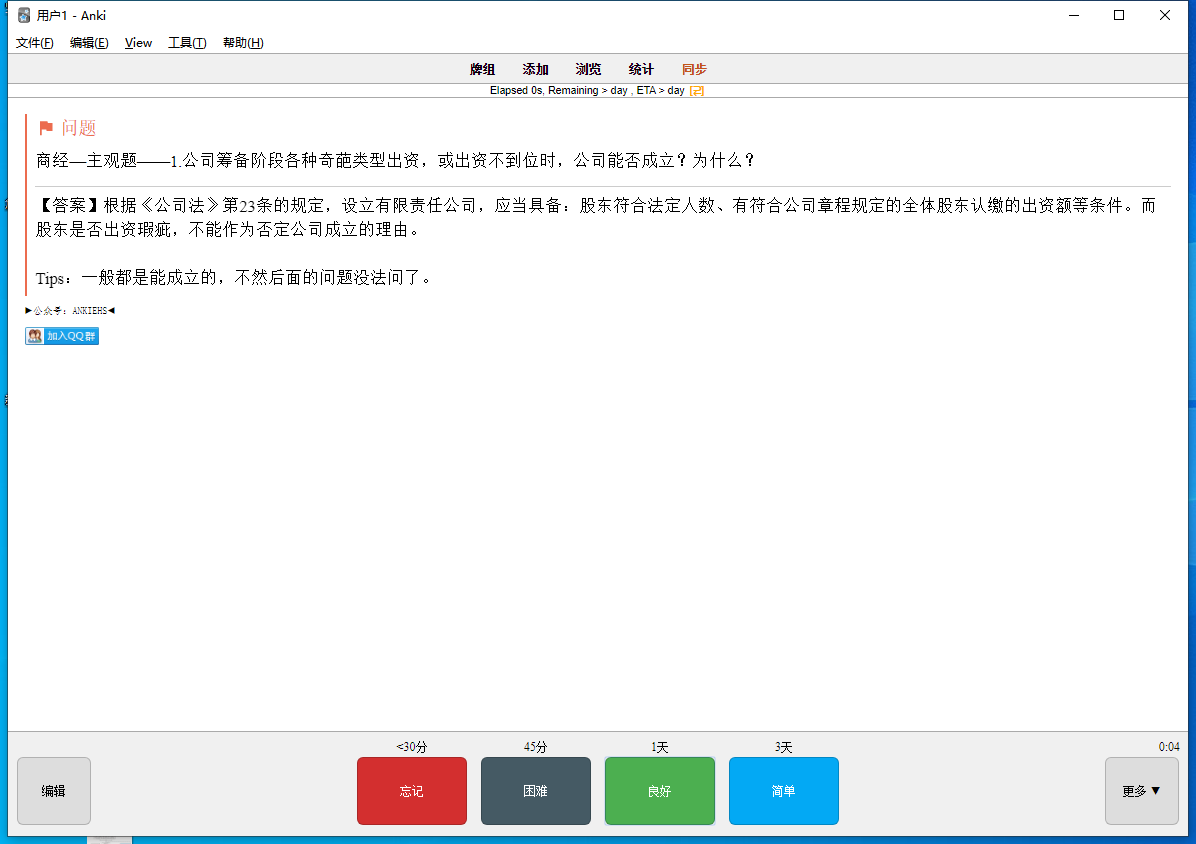Close the Anki window

pyautogui.click(x=1165, y=15)
